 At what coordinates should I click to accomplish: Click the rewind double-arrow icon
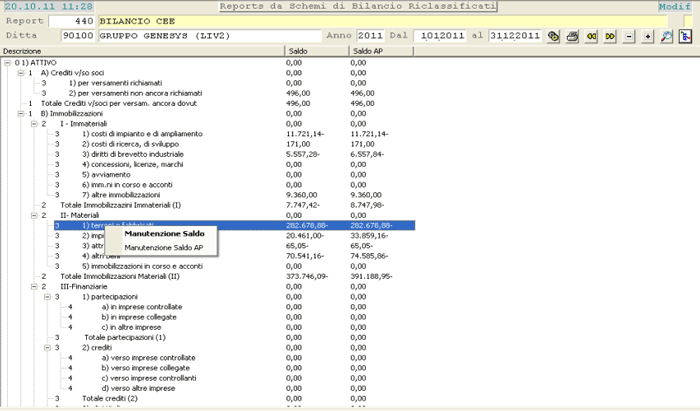tap(591, 36)
